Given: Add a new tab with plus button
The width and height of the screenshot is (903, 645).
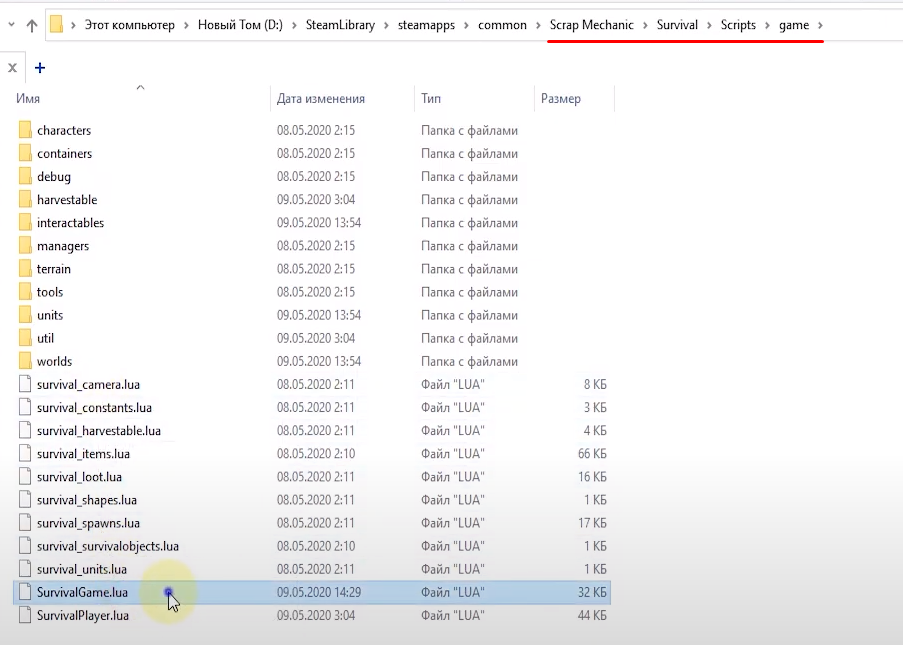Looking at the screenshot, I should tap(40, 67).
